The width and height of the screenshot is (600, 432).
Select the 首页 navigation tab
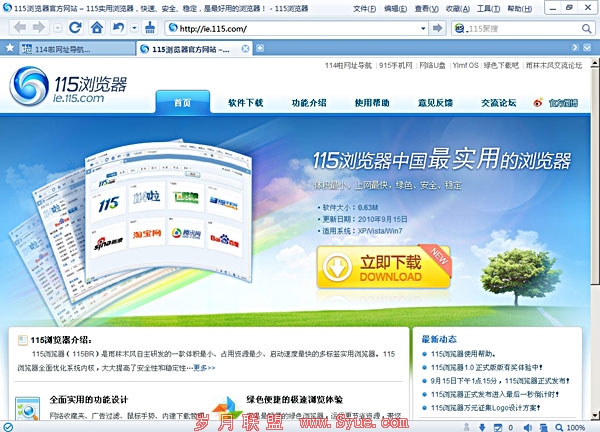pos(183,102)
